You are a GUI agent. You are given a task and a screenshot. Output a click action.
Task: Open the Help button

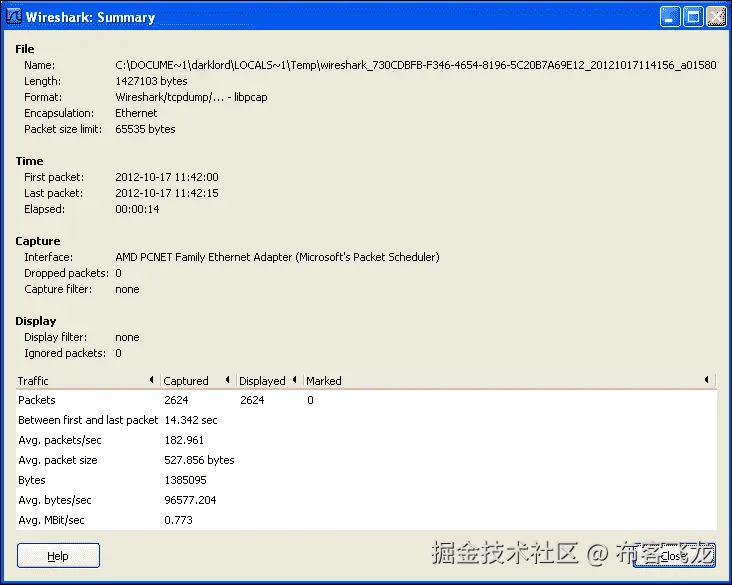(58, 556)
